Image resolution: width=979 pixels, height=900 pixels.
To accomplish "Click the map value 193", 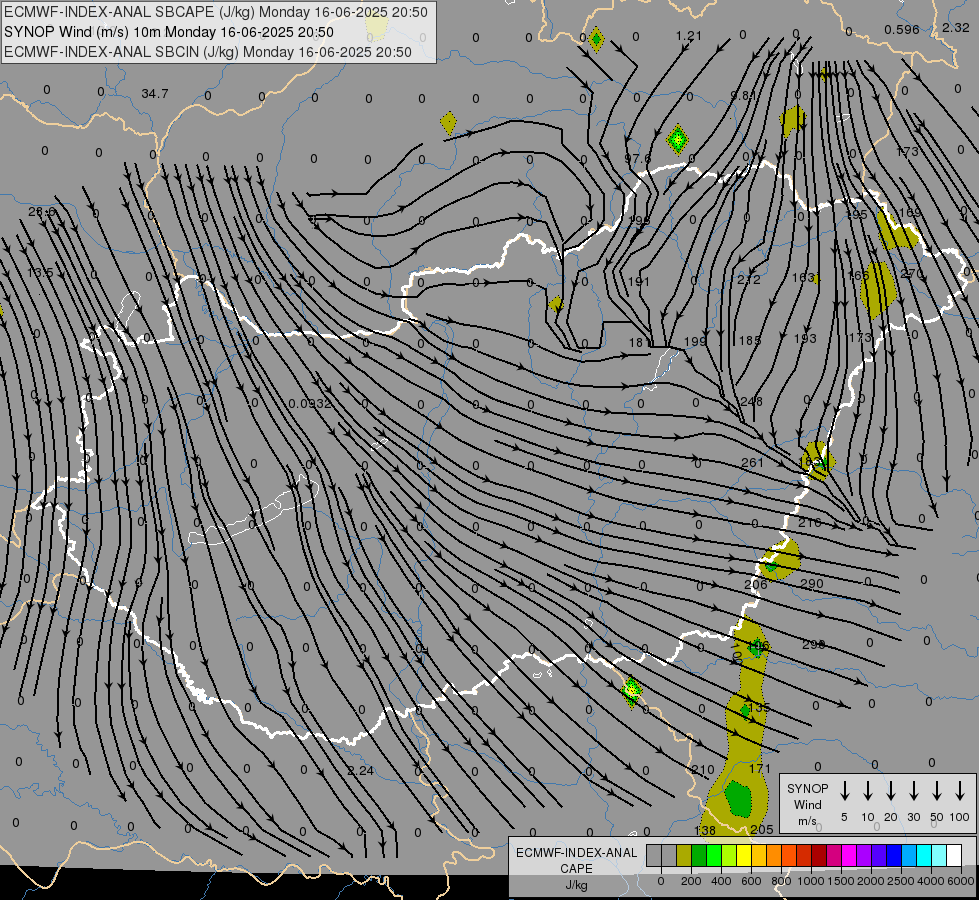I will pyautogui.click(x=805, y=338).
